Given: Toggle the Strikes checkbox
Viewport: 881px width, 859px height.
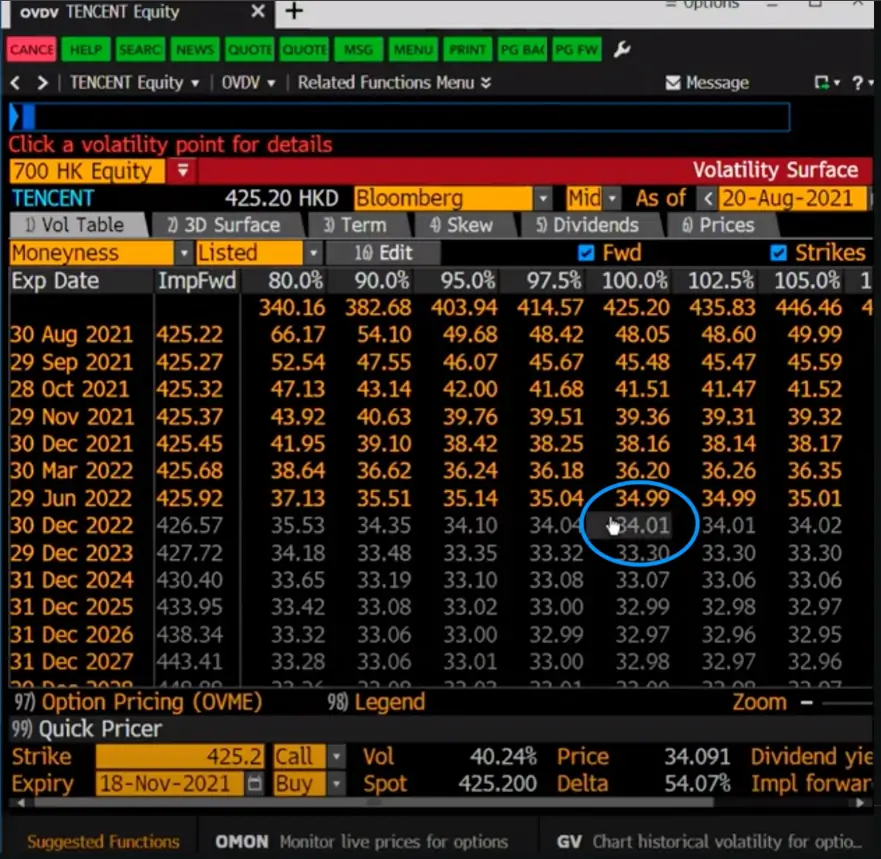Looking at the screenshot, I should (x=778, y=253).
